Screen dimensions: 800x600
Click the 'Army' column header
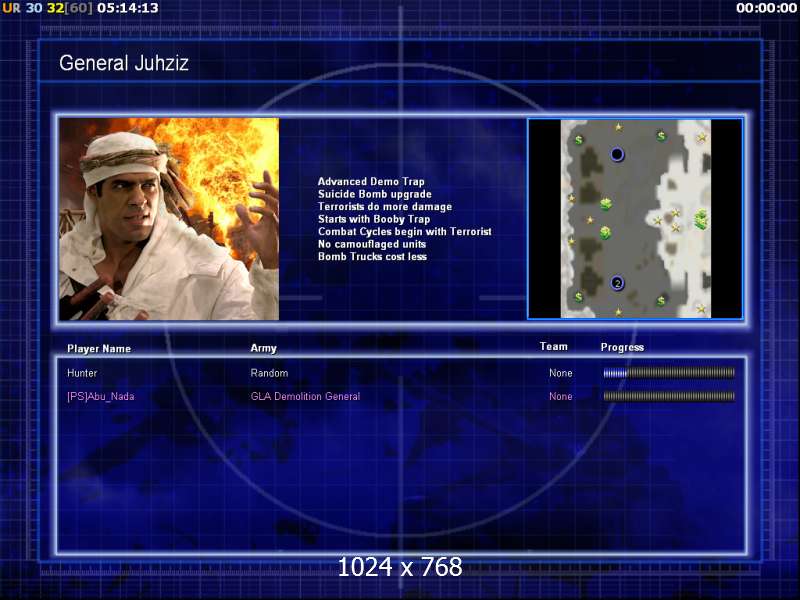[263, 348]
